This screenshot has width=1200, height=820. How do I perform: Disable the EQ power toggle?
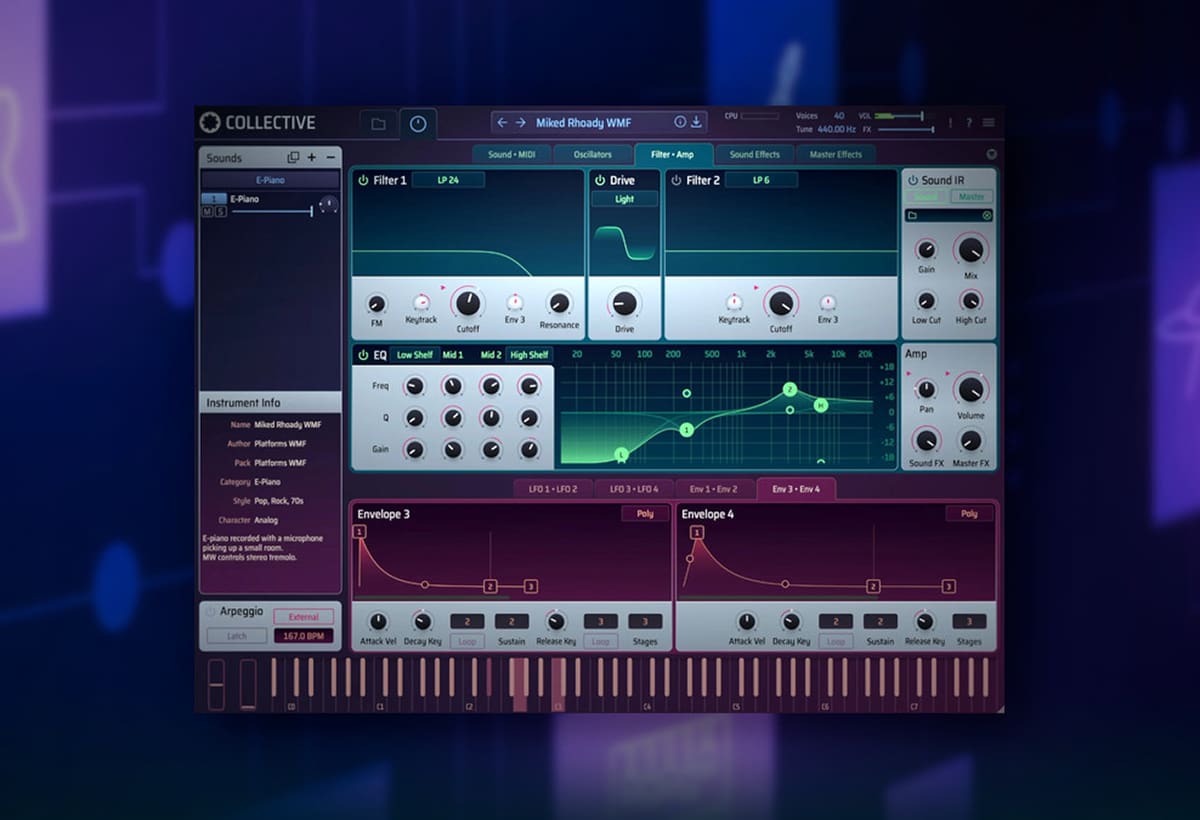(362, 355)
